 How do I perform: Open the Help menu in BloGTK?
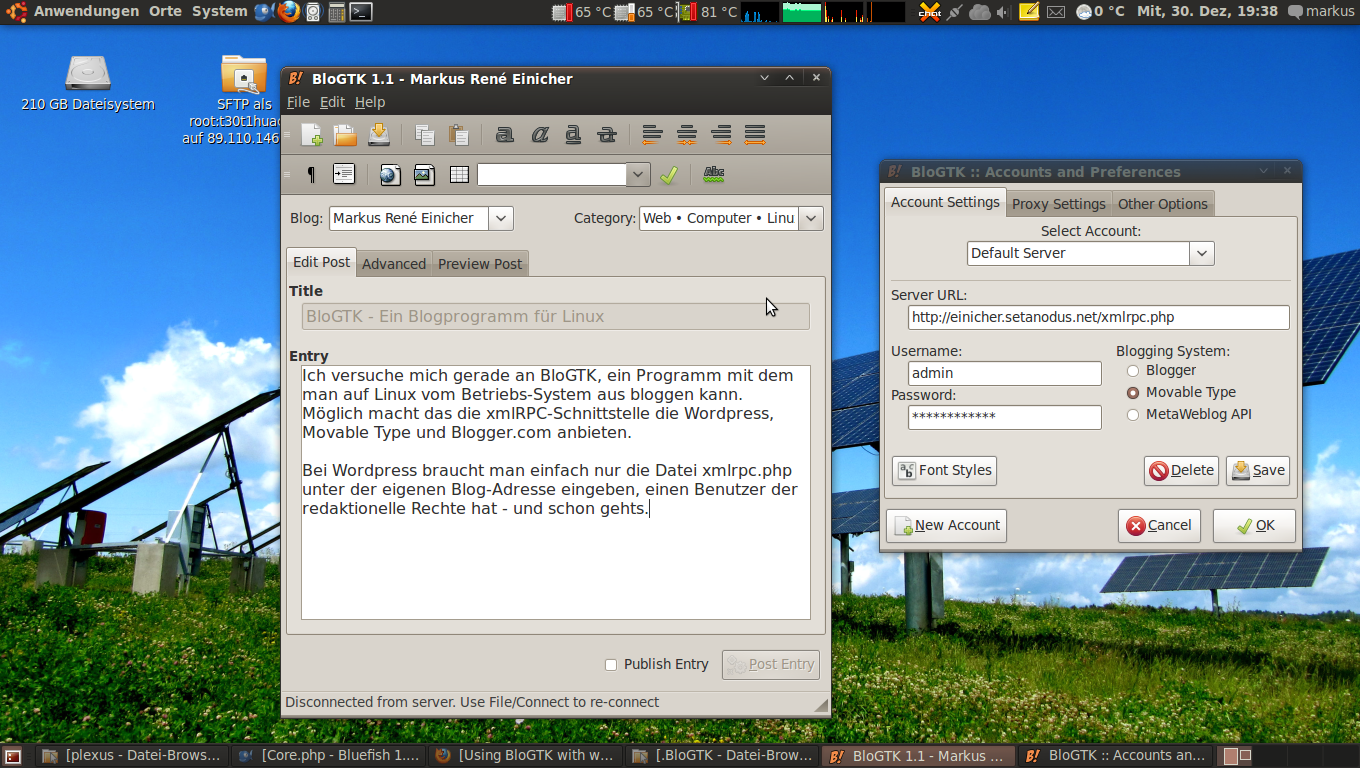pyautogui.click(x=370, y=102)
